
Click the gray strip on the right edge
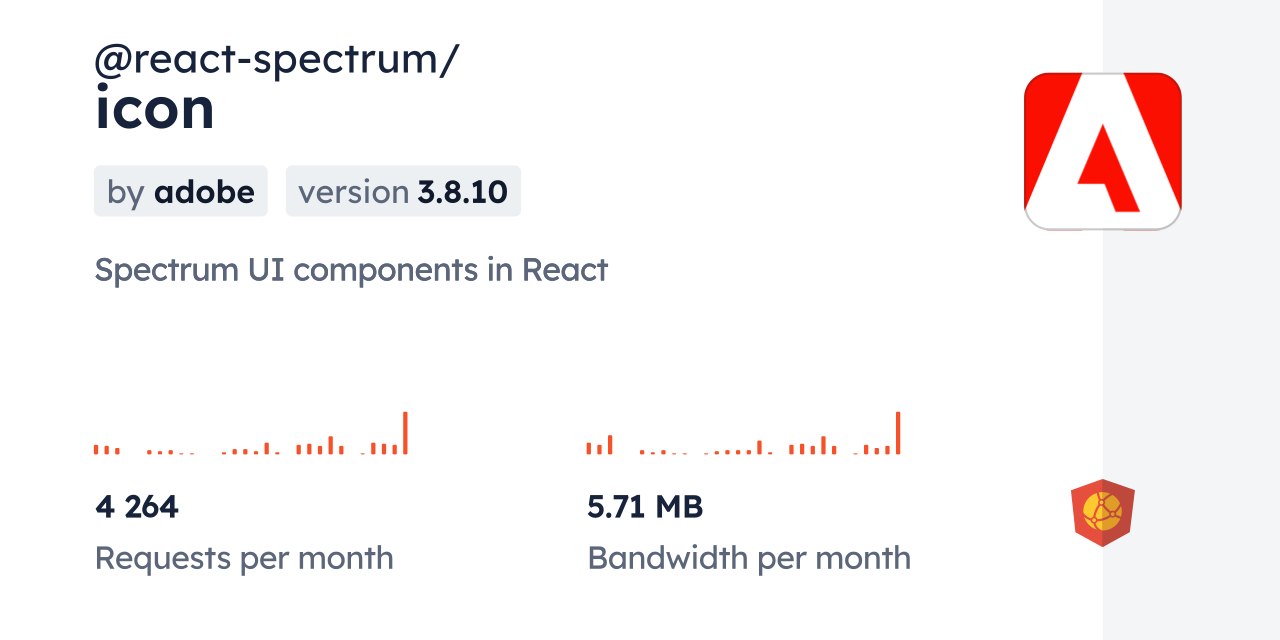tap(1191, 320)
